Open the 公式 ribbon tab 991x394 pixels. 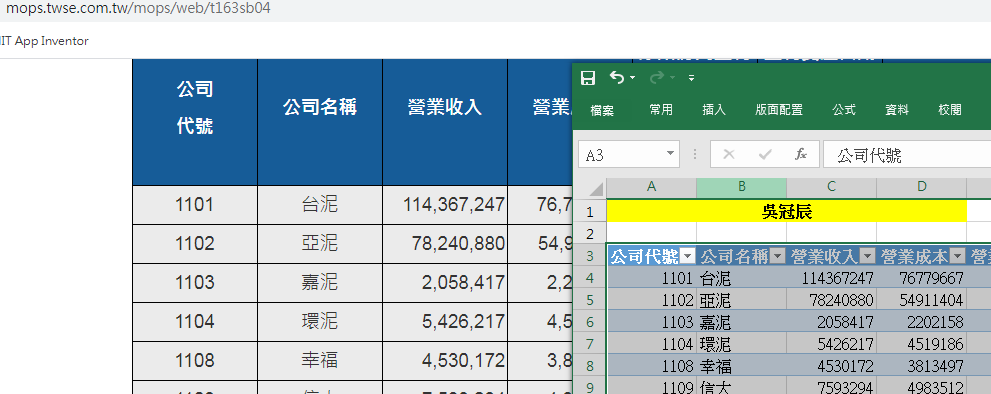click(844, 109)
